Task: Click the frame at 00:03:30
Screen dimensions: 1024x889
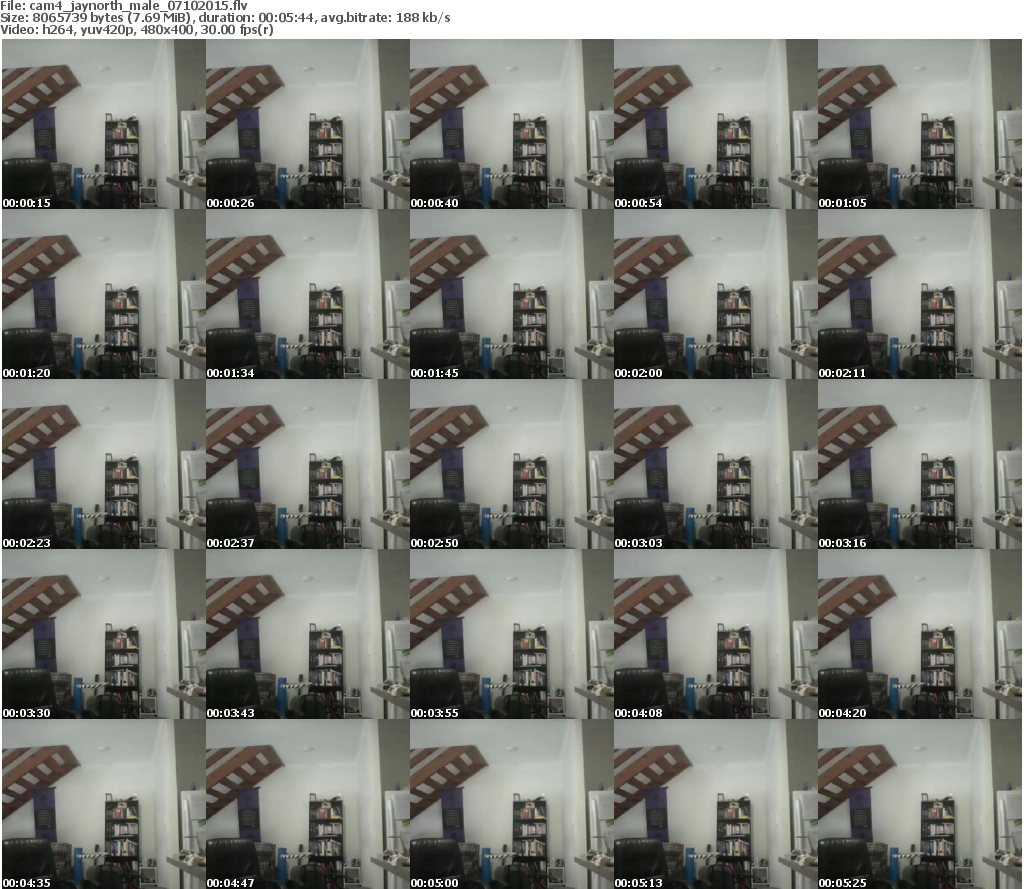Action: (x=104, y=634)
